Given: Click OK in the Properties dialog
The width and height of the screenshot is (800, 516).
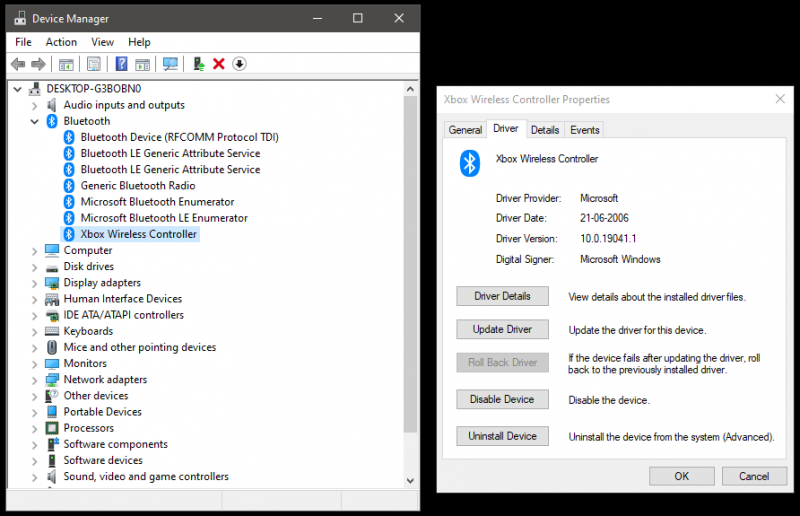Looking at the screenshot, I should coord(682,476).
